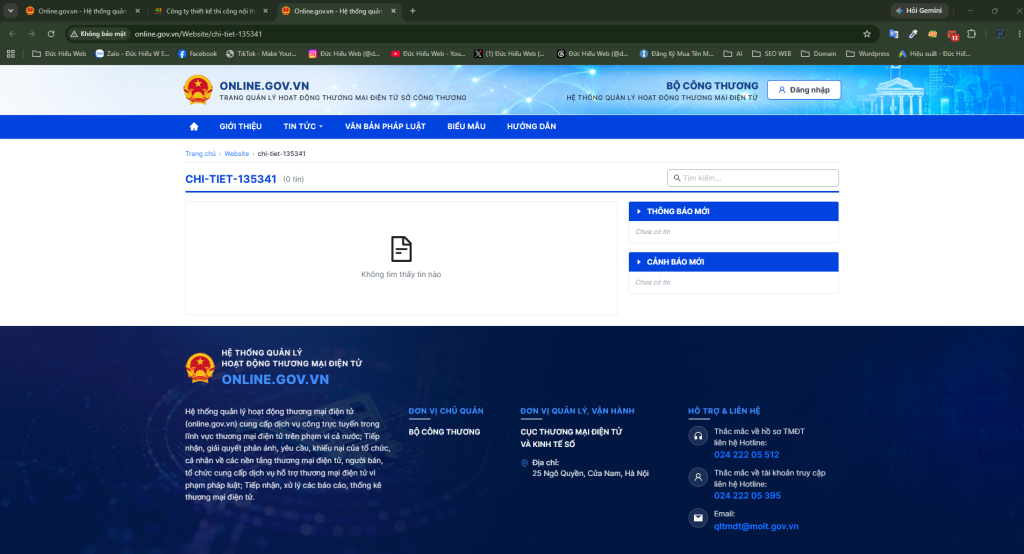Open the BIỂU MẪU menu item
Image resolution: width=1024 pixels, height=554 pixels.
(x=466, y=127)
